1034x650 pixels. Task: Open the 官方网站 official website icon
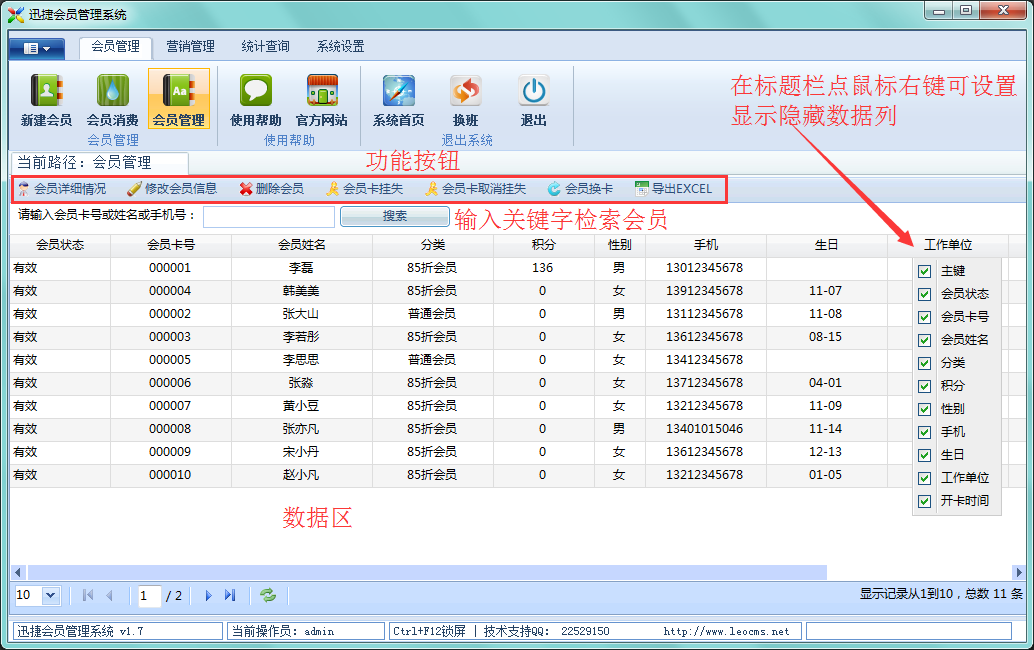point(322,91)
